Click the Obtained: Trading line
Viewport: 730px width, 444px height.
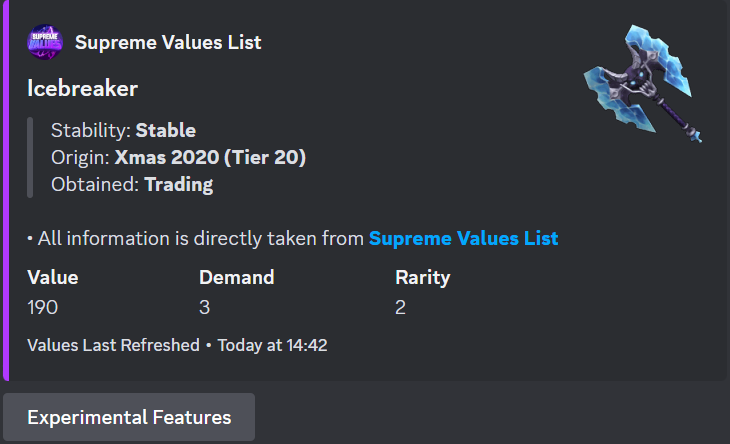tap(132, 184)
